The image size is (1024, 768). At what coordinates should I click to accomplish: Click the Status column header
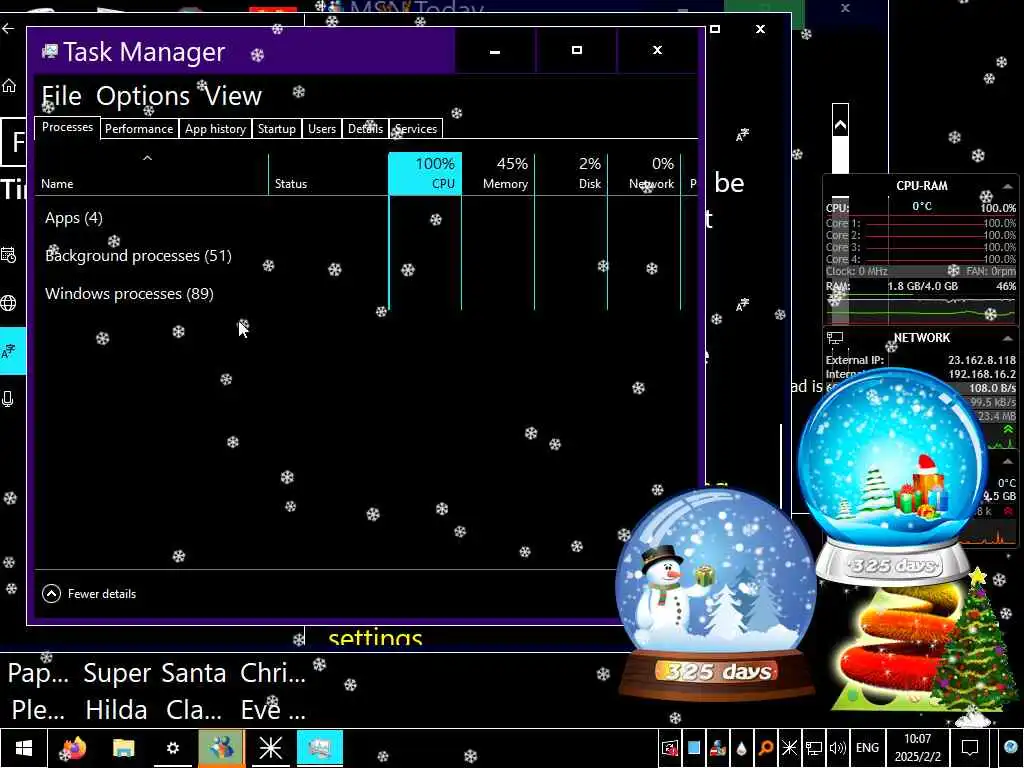pos(328,174)
